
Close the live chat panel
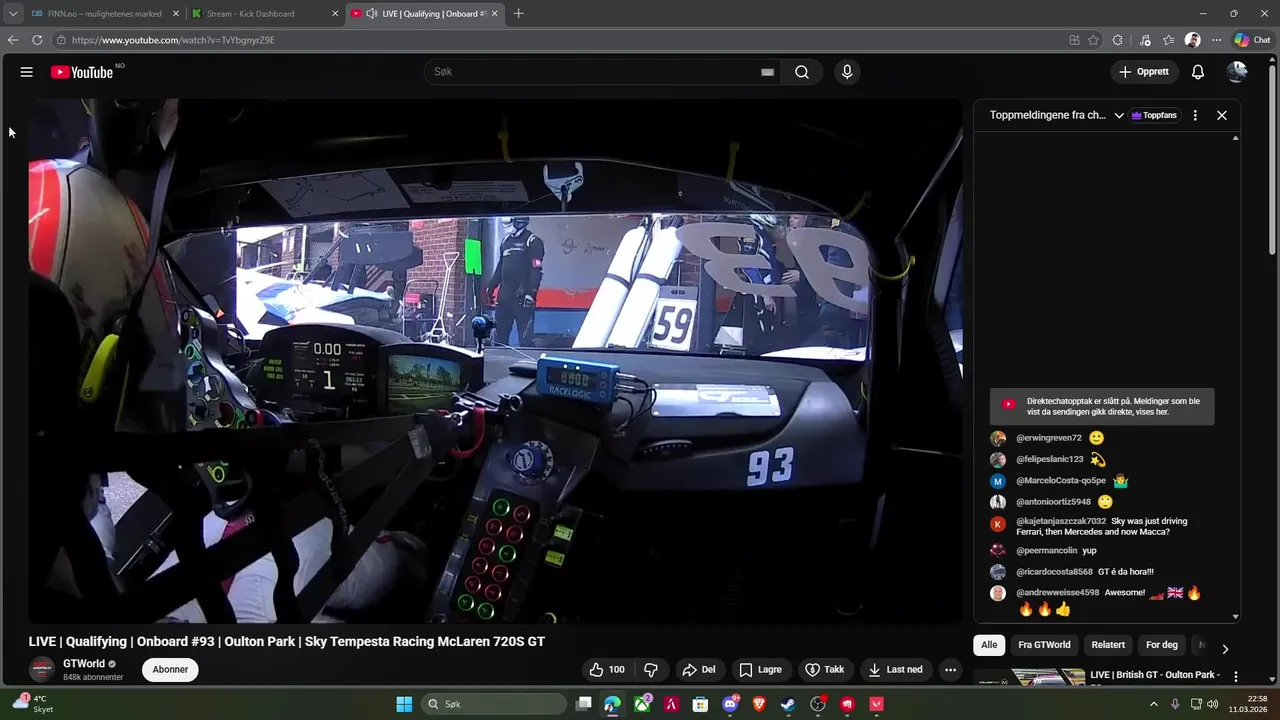[1222, 115]
